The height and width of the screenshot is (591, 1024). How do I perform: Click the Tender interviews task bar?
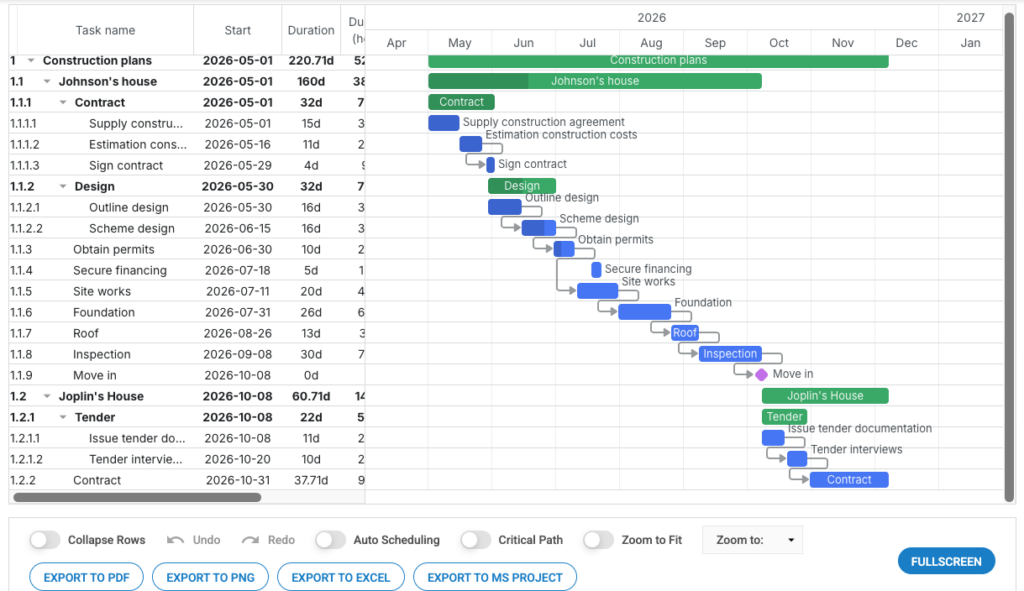[x=797, y=458]
